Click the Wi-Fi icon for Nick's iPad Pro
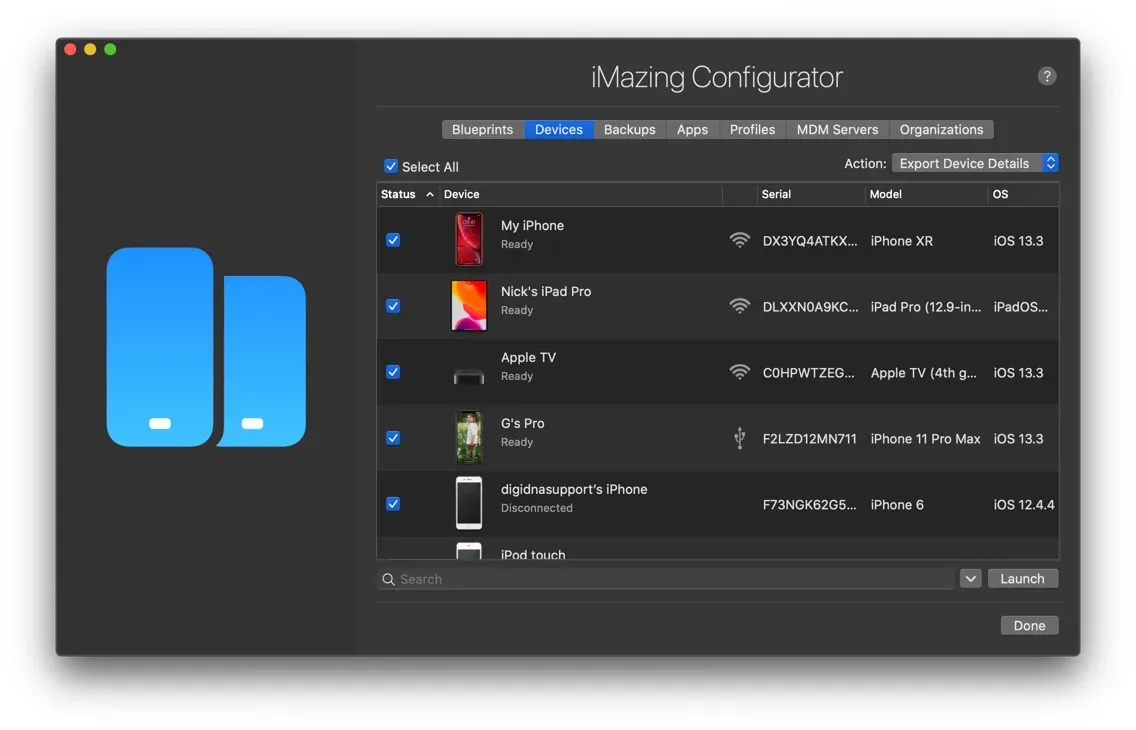Screen dimensions: 1136x730 [740, 305]
